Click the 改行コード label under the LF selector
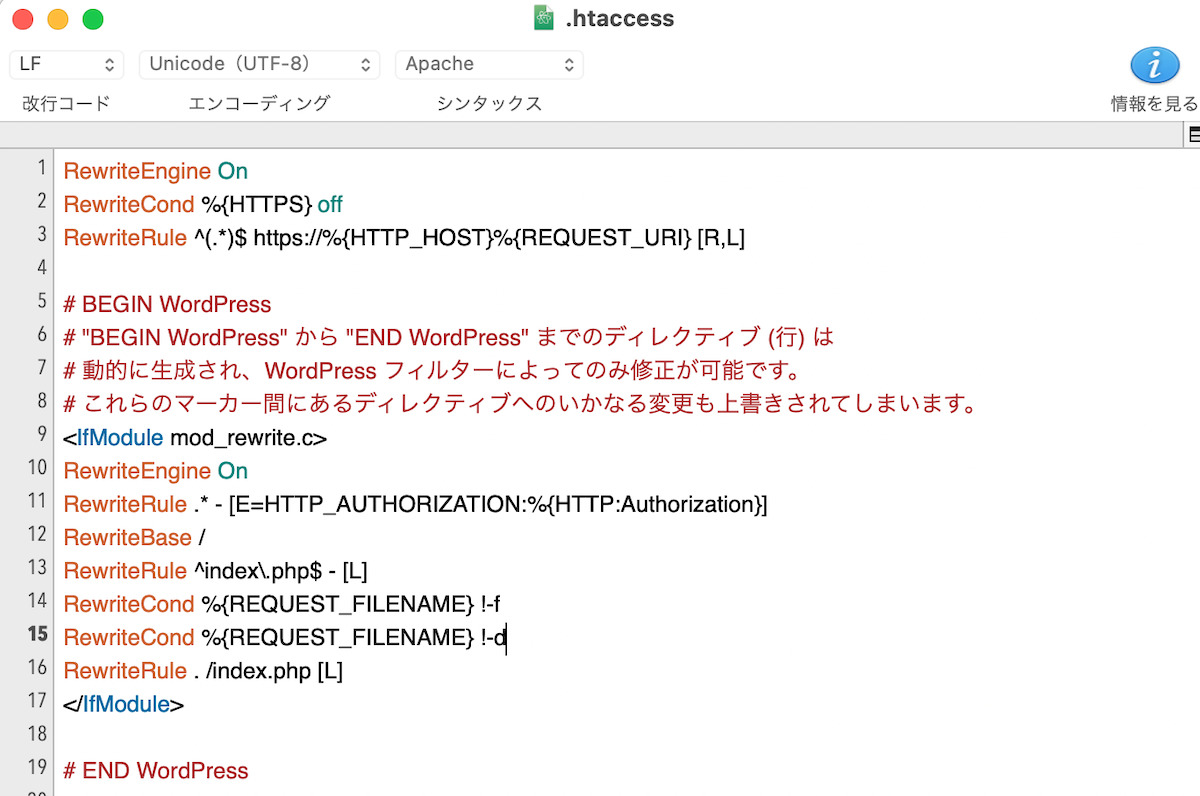 pos(64,102)
